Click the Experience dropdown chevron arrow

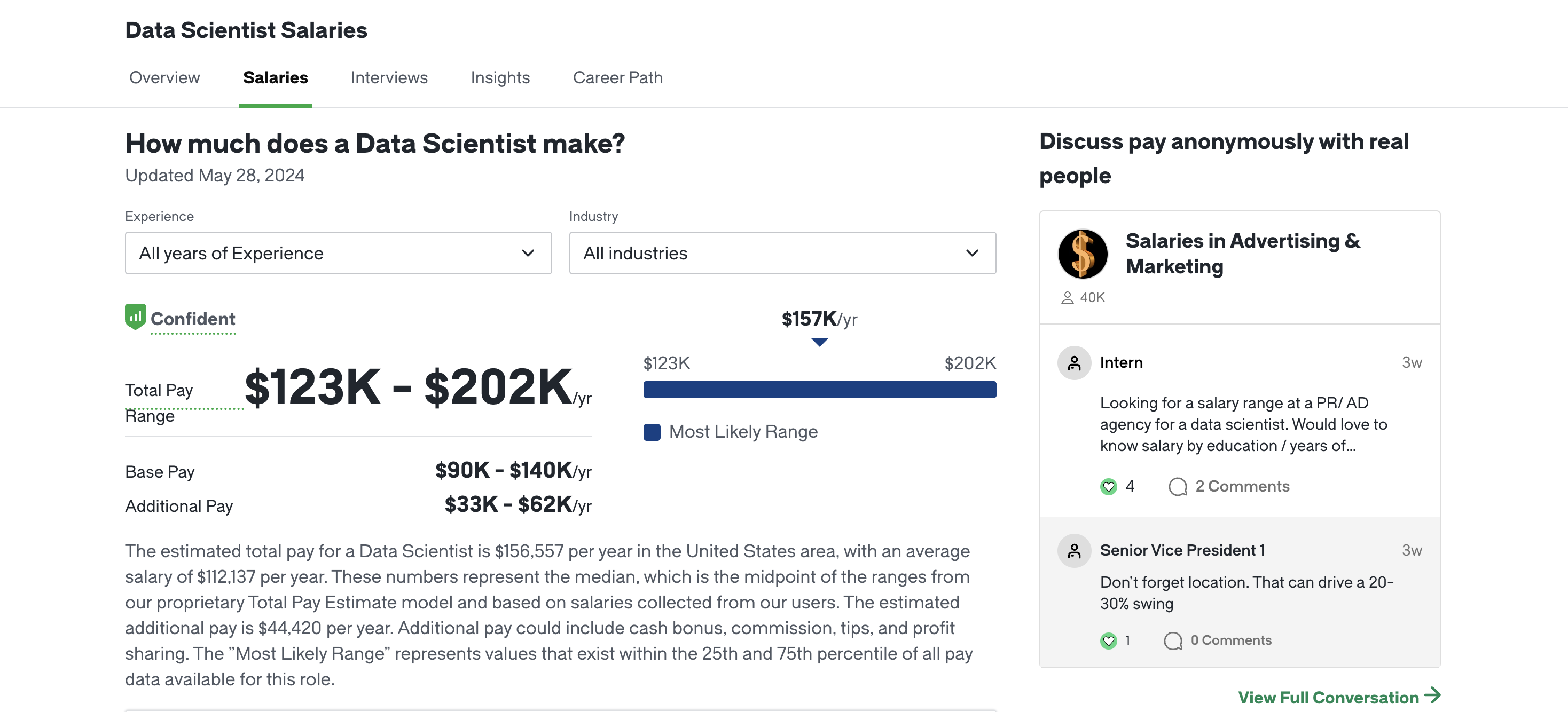[x=528, y=253]
